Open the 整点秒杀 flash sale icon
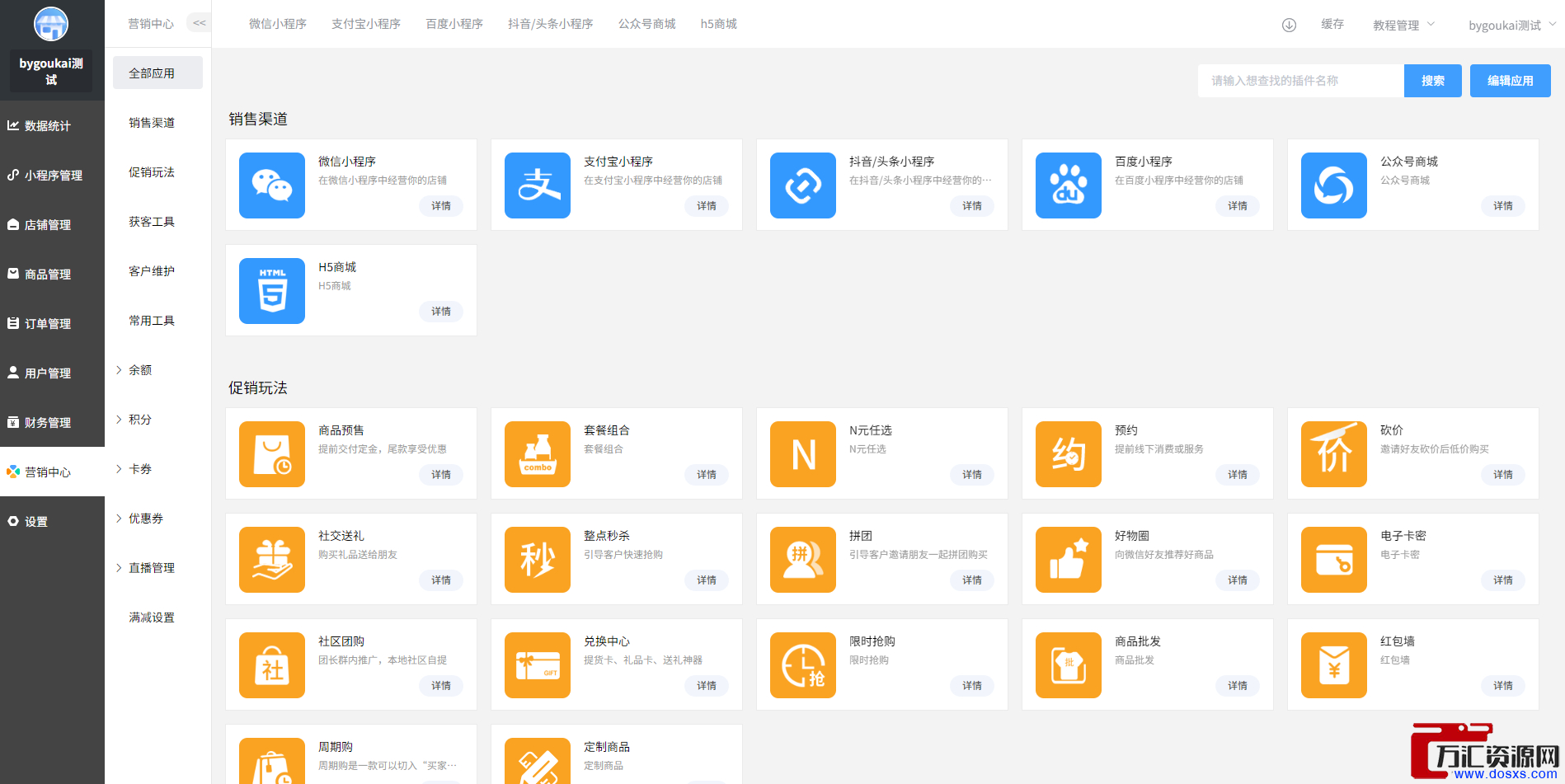This screenshot has width=1565, height=784. [538, 560]
